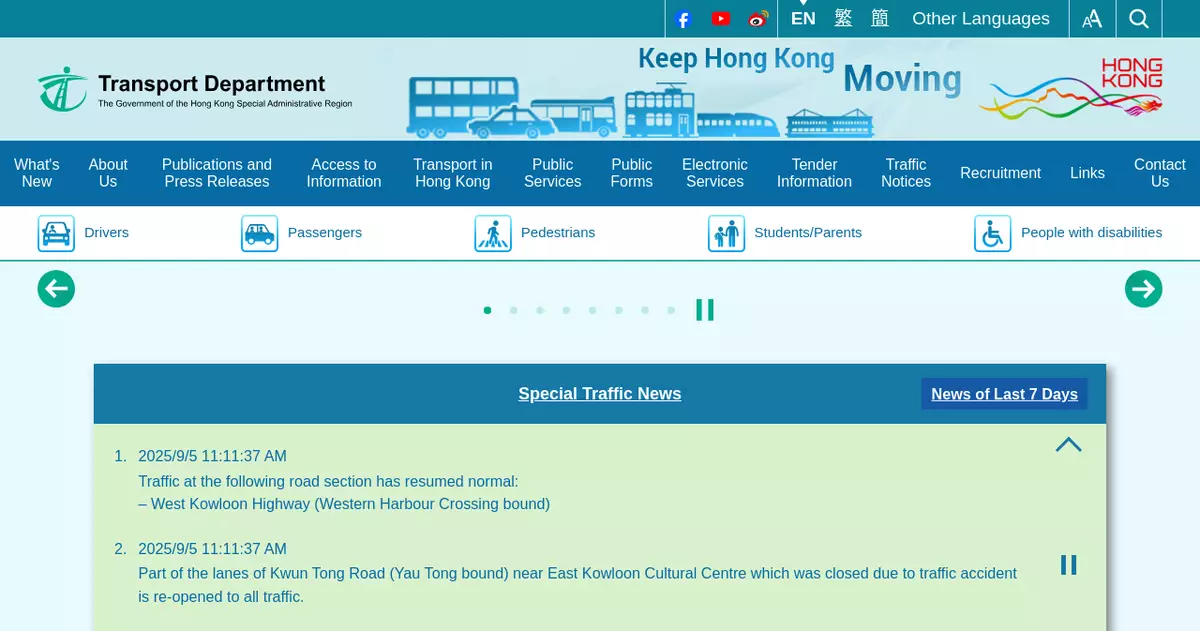The height and width of the screenshot is (631, 1200).
Task: Go to next banner with right arrow
Action: pyautogui.click(x=1143, y=289)
